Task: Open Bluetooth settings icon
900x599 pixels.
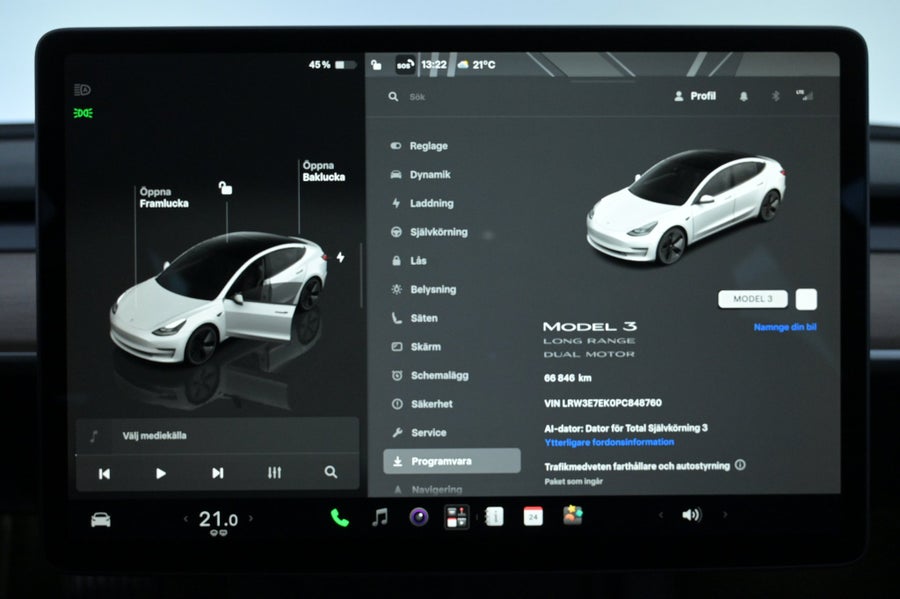Action: (x=775, y=96)
